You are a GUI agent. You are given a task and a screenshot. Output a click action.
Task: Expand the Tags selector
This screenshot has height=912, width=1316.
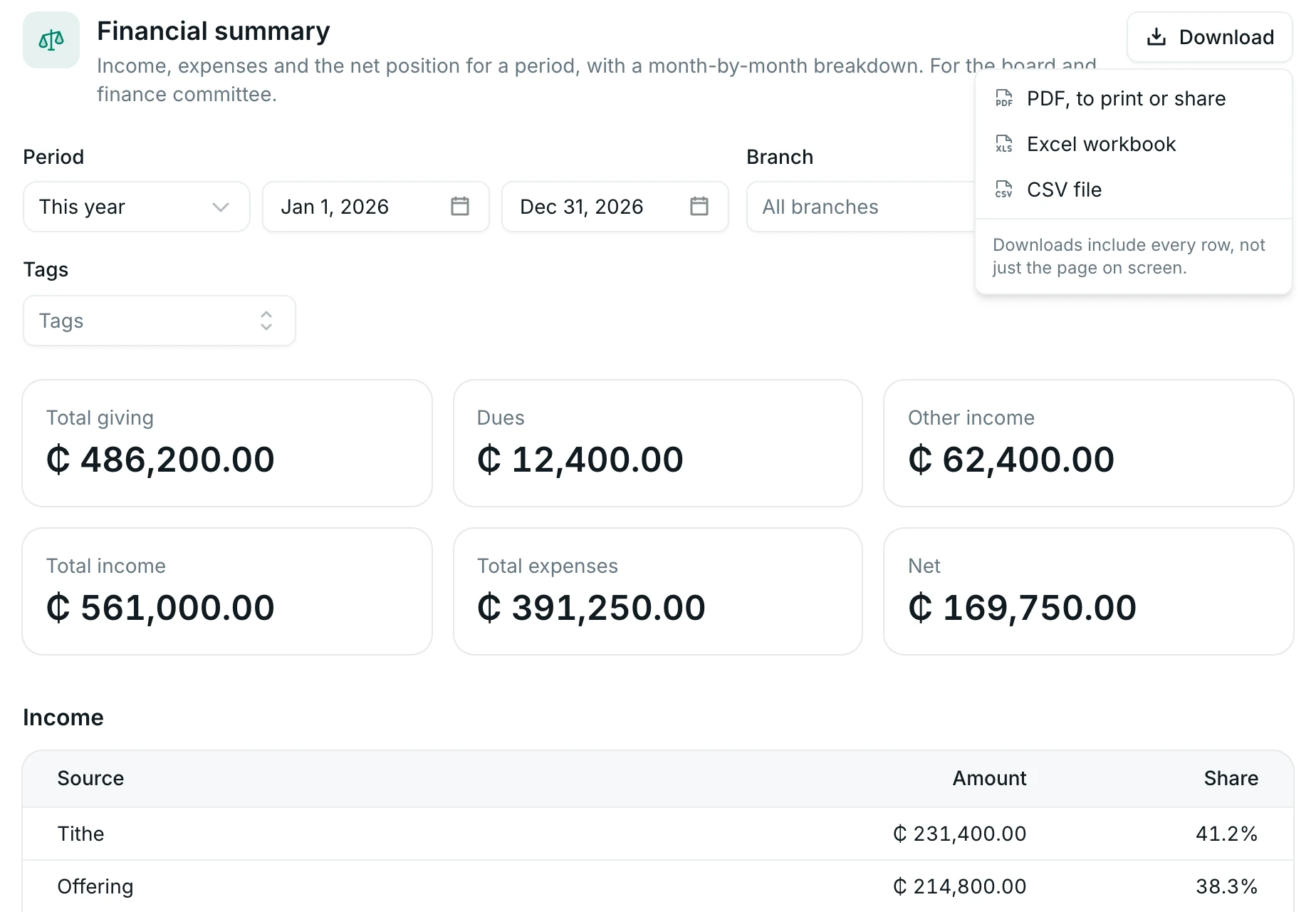coord(160,321)
